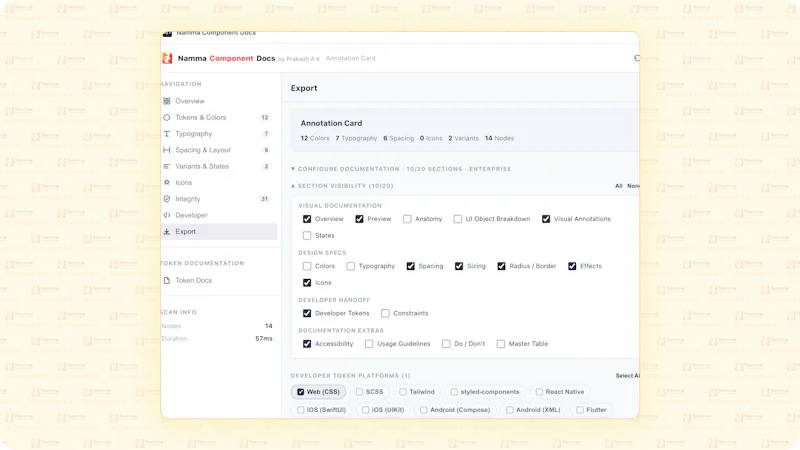Deselect Web (CSS) platform chip
800x450 pixels.
[318, 392]
